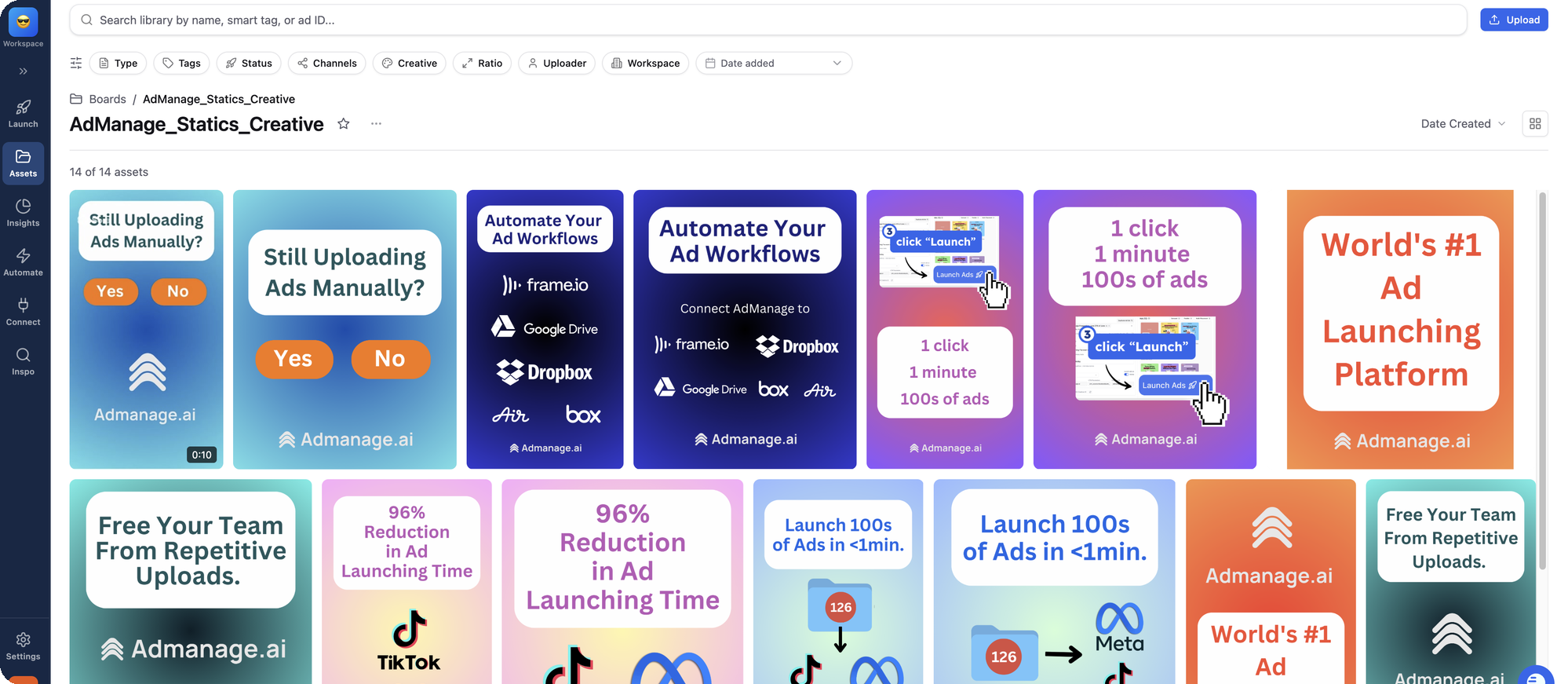Open the Launch rocket section
This screenshot has height=684, width=1568.
[x=24, y=114]
